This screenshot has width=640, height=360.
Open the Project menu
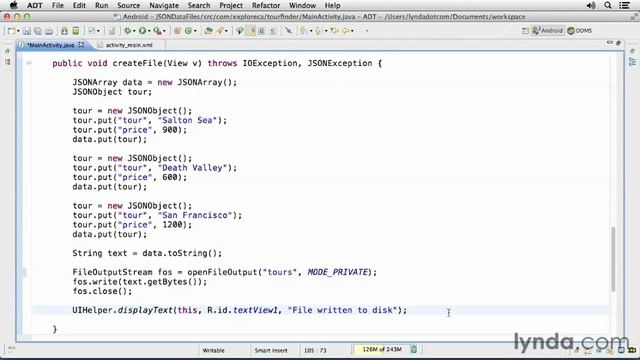[x=231, y=5]
